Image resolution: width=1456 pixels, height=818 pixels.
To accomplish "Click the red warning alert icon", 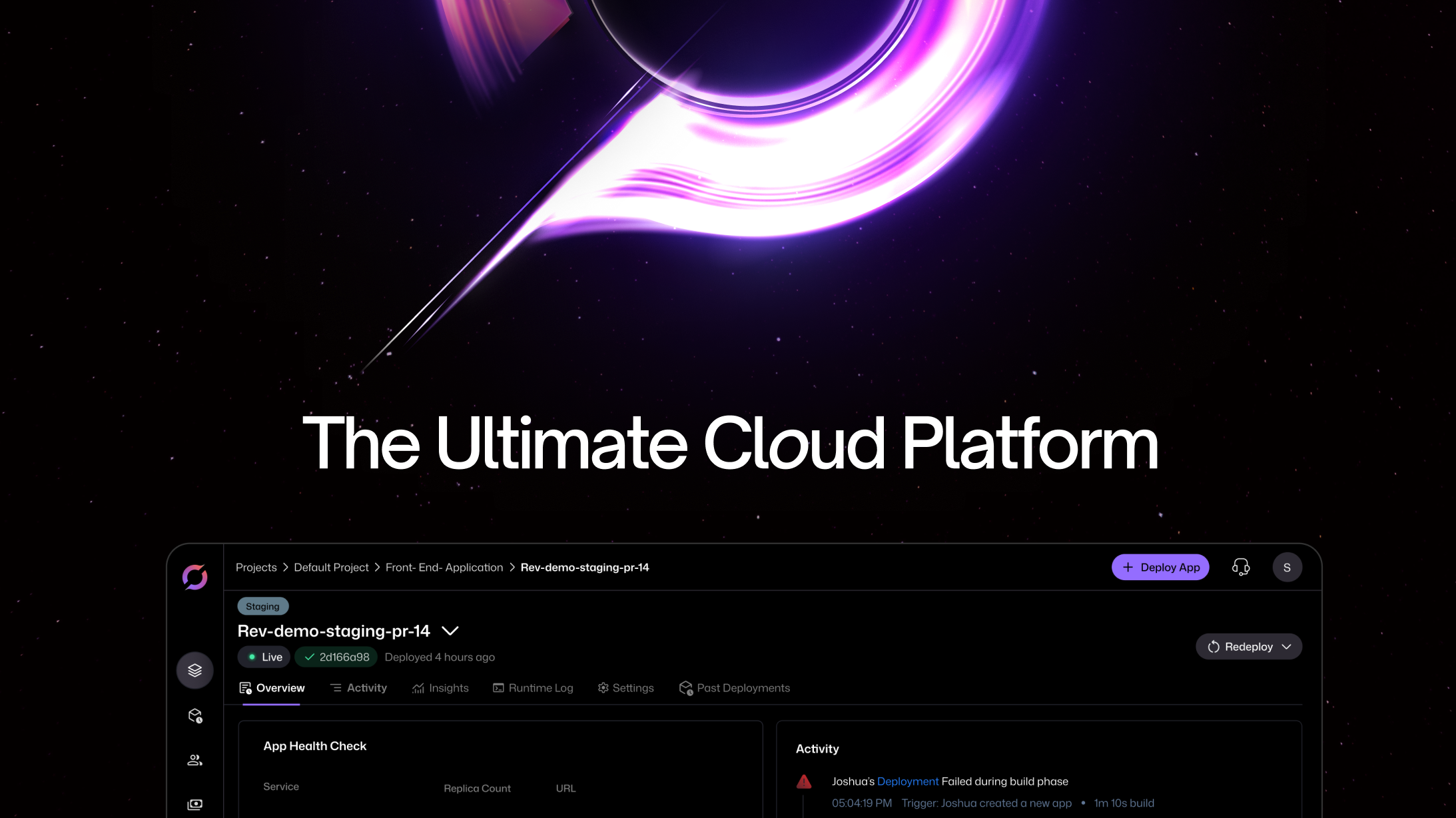I will [804, 781].
